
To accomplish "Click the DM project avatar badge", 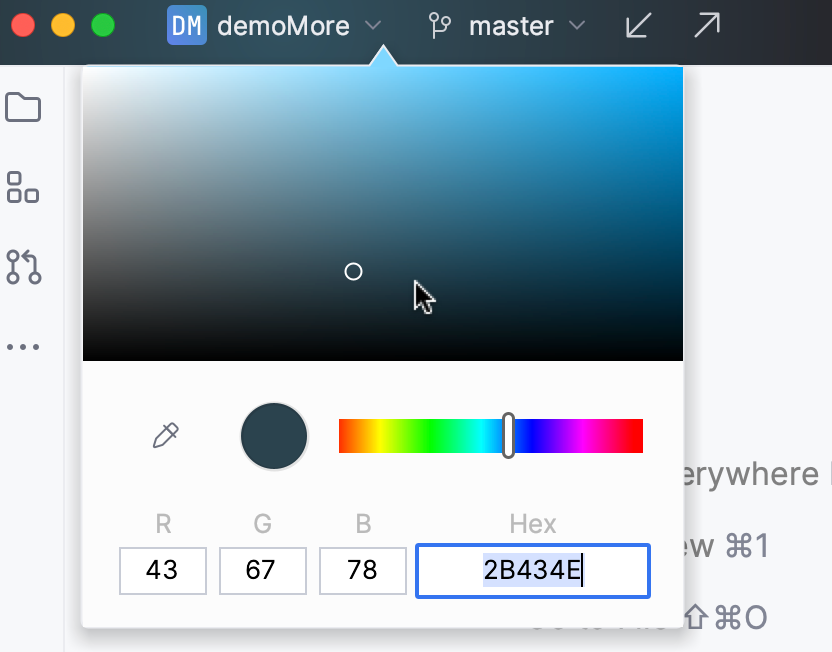I will coord(186,26).
